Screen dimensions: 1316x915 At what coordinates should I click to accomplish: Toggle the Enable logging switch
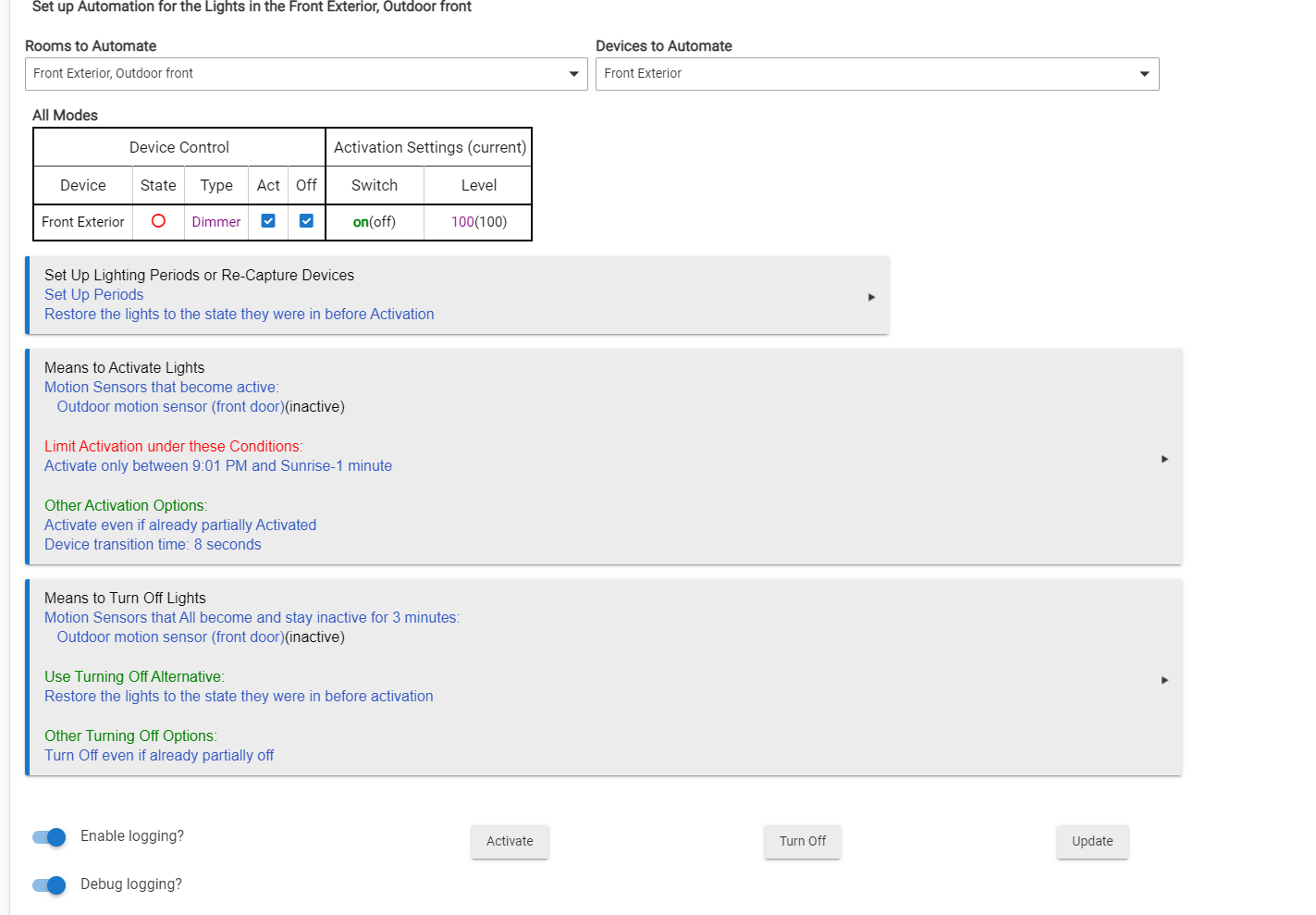coord(49,837)
